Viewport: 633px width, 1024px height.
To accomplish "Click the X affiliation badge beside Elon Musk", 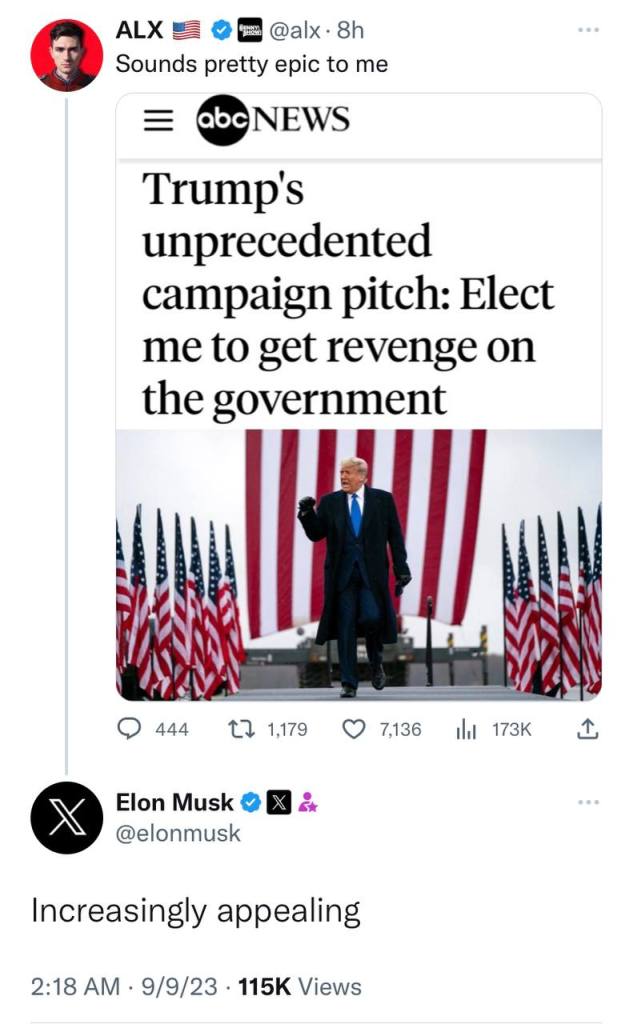I will 279,802.
